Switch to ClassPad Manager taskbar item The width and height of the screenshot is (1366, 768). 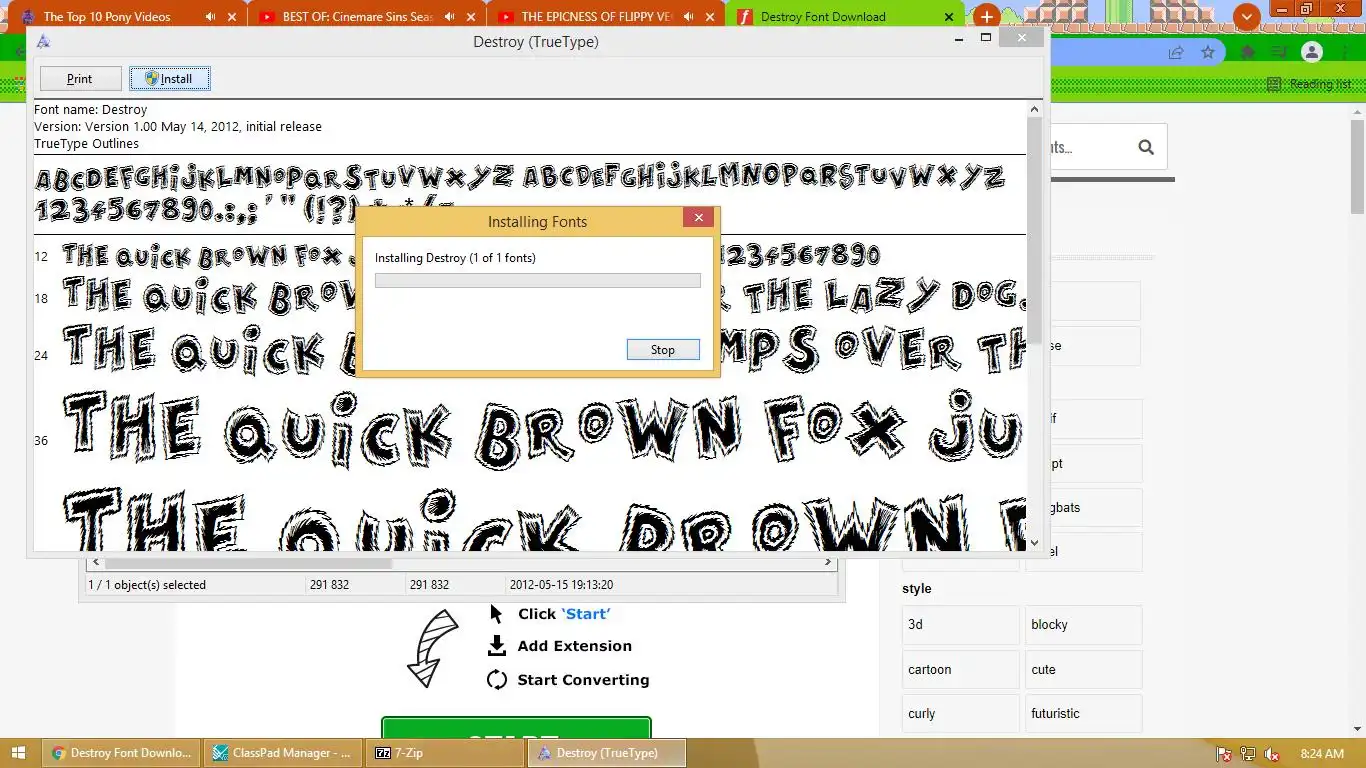[x=284, y=753]
